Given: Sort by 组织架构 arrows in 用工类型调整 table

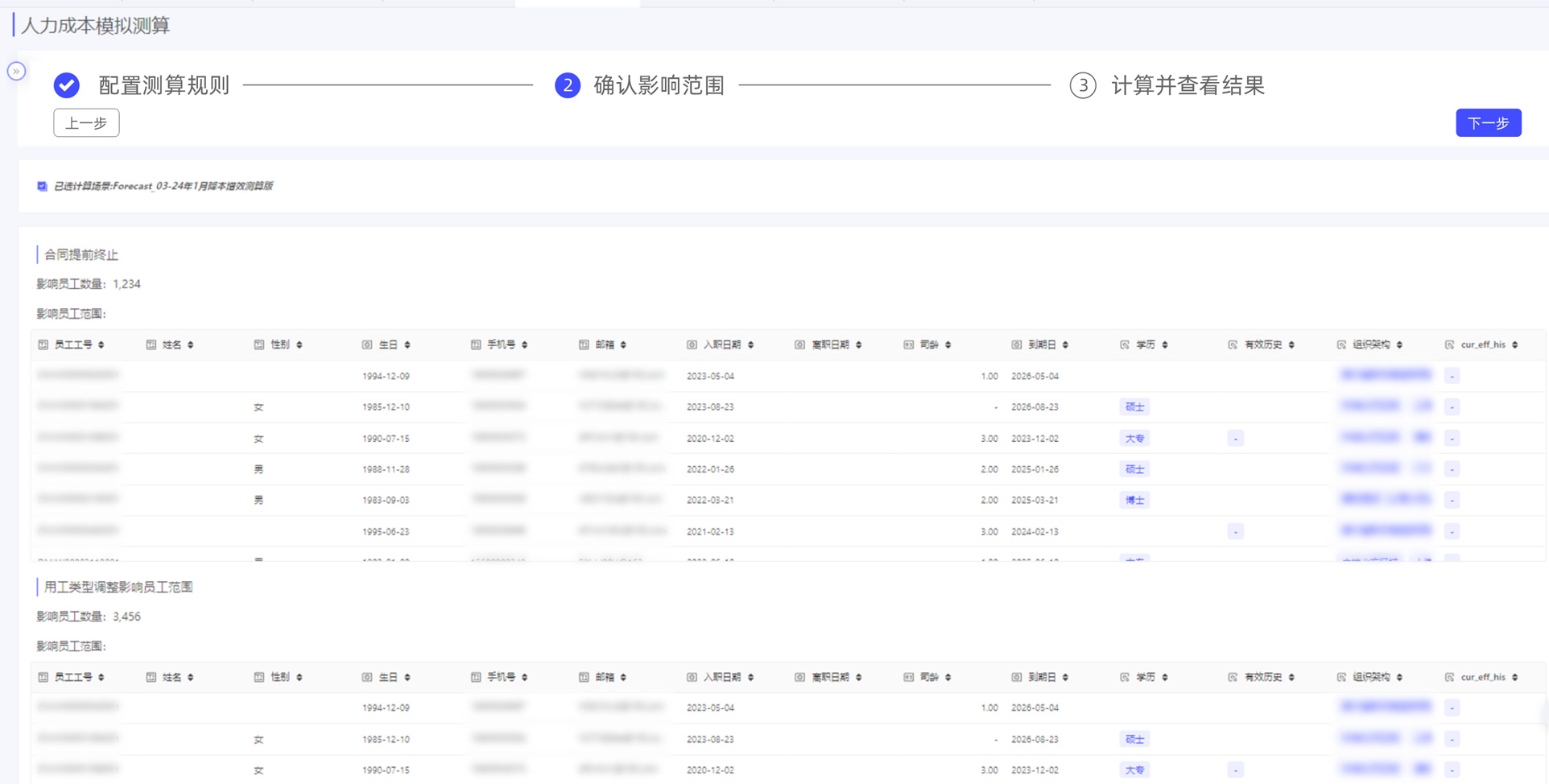Looking at the screenshot, I should [1400, 677].
